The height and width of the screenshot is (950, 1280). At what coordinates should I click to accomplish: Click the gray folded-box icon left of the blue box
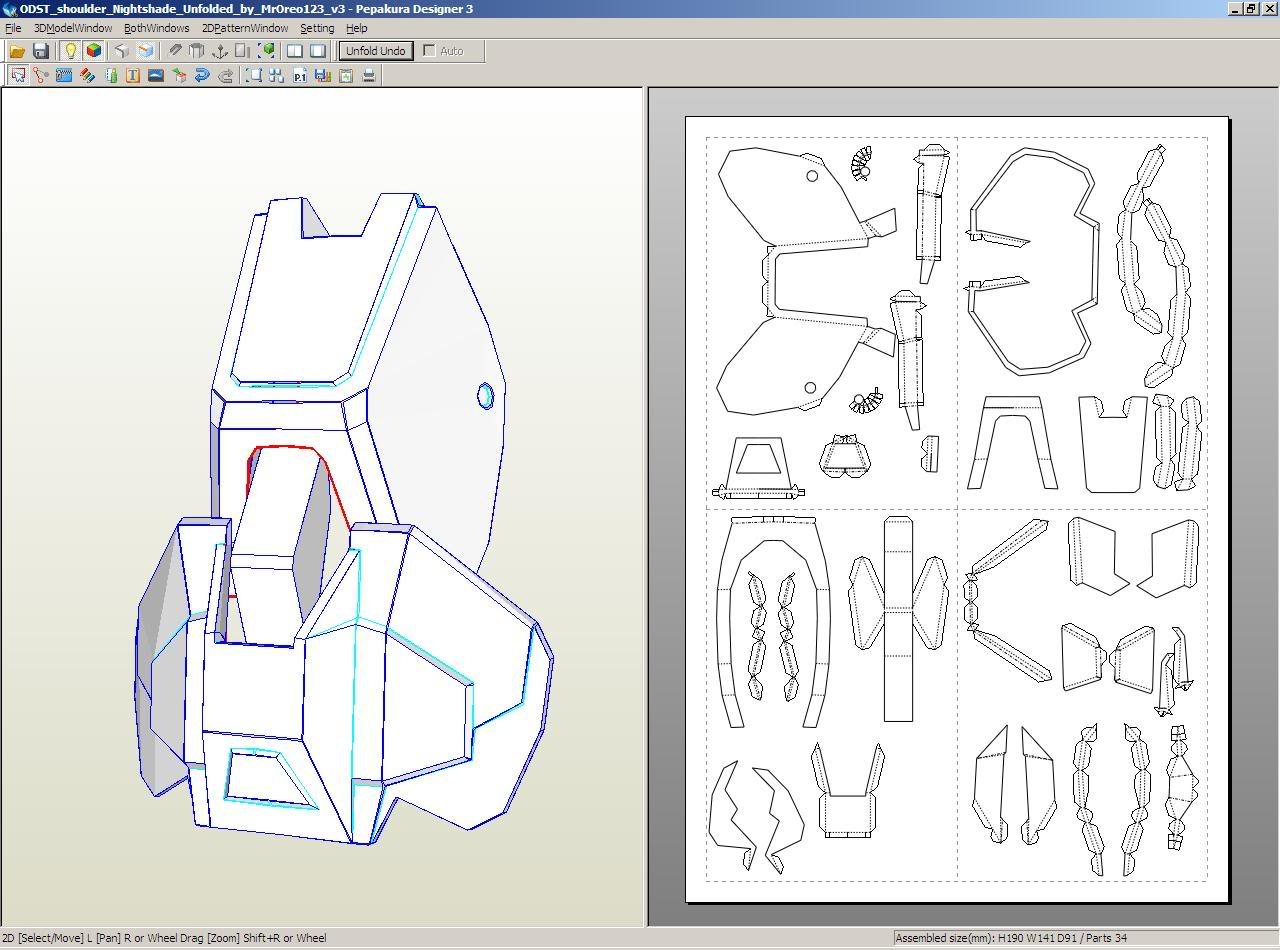122,51
